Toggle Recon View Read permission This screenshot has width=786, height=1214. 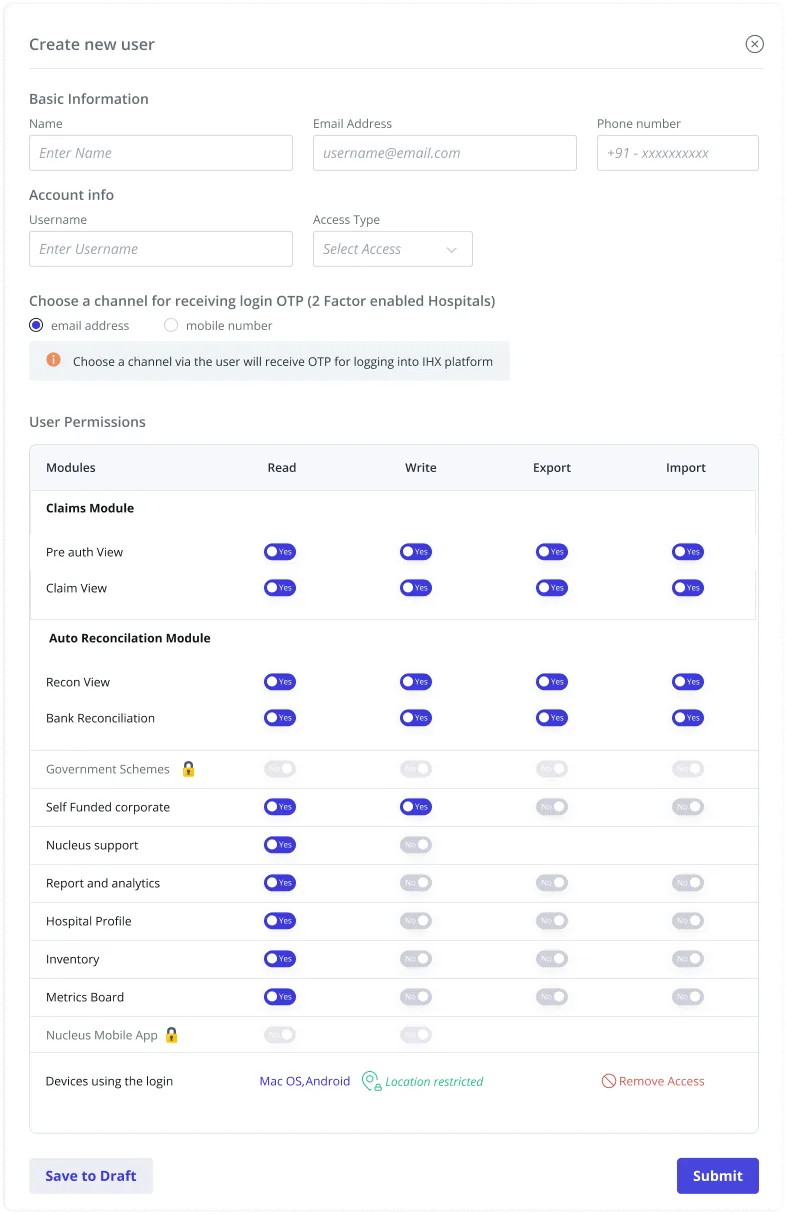pyautogui.click(x=280, y=682)
